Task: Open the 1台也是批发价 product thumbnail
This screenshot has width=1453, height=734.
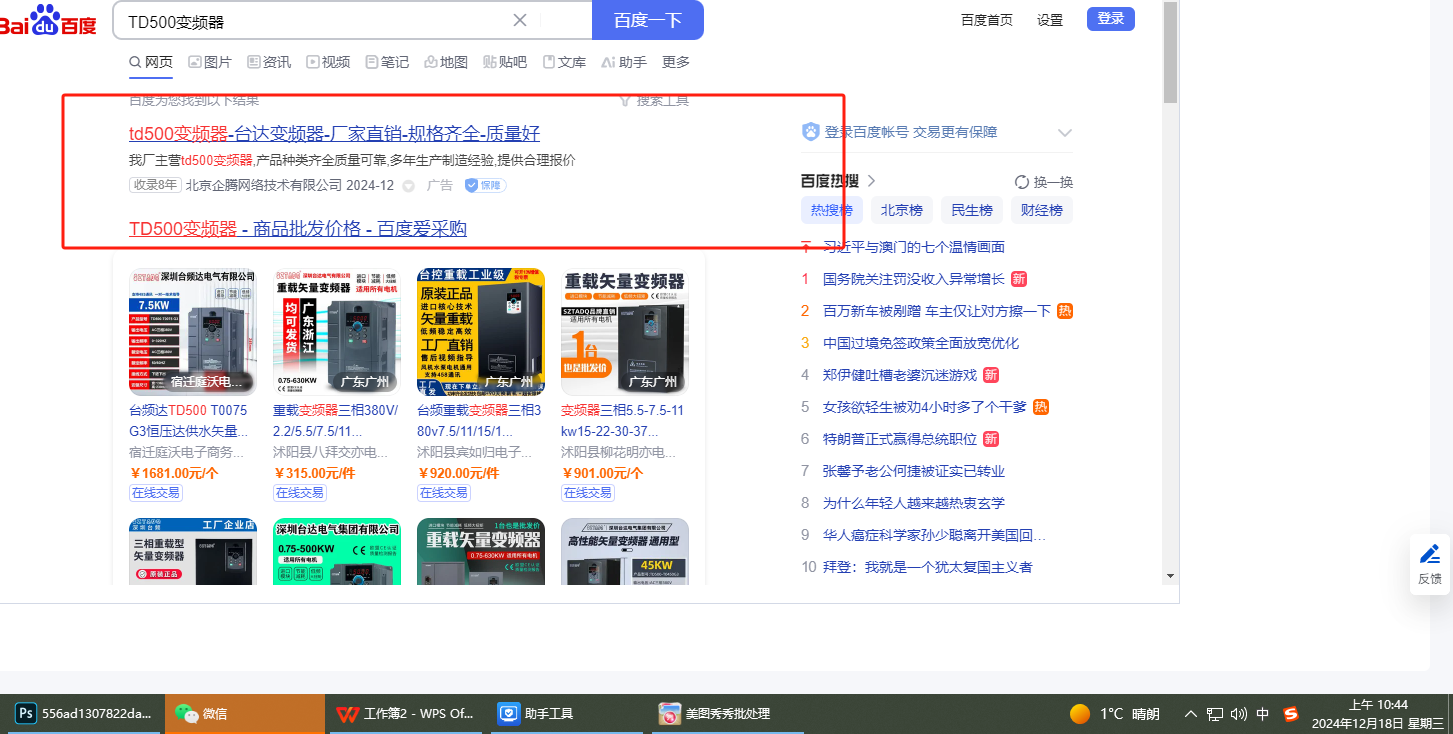Action: (625, 332)
